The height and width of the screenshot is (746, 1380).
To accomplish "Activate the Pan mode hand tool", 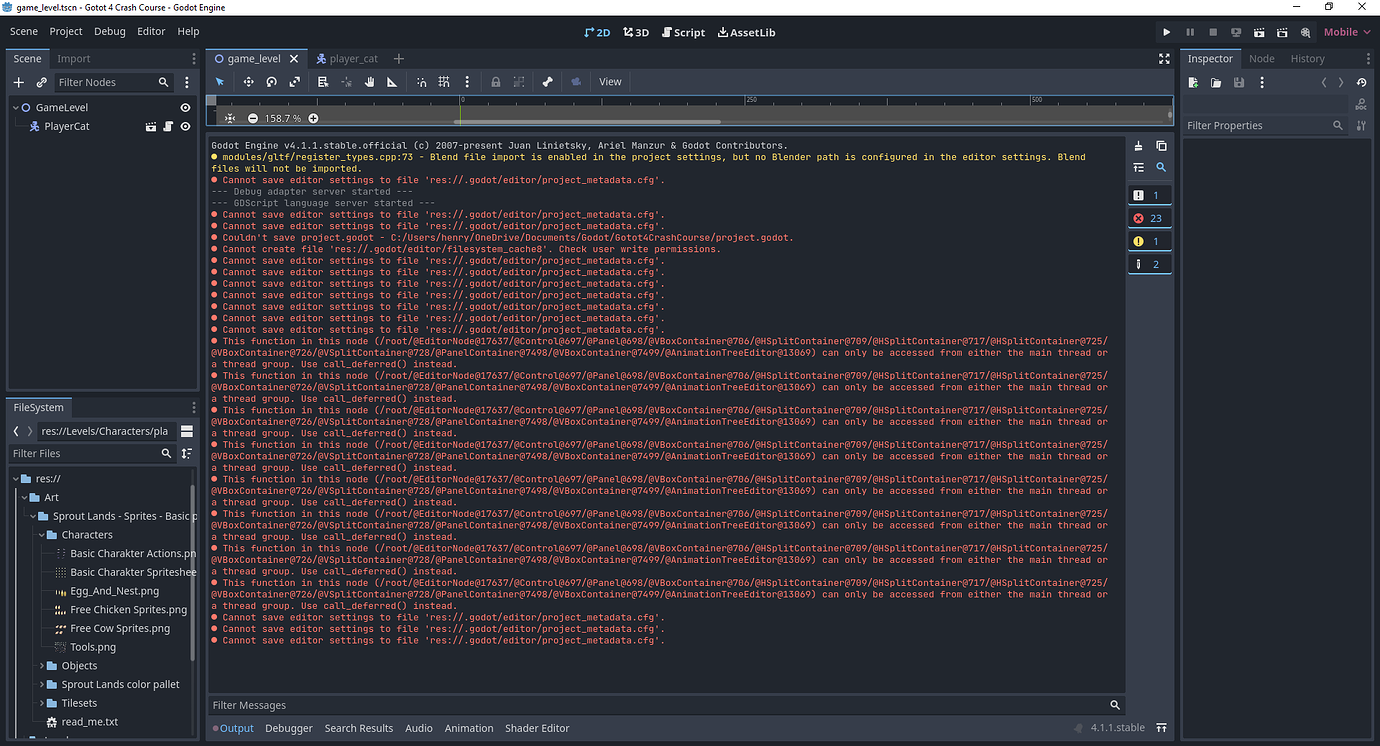I will point(369,82).
